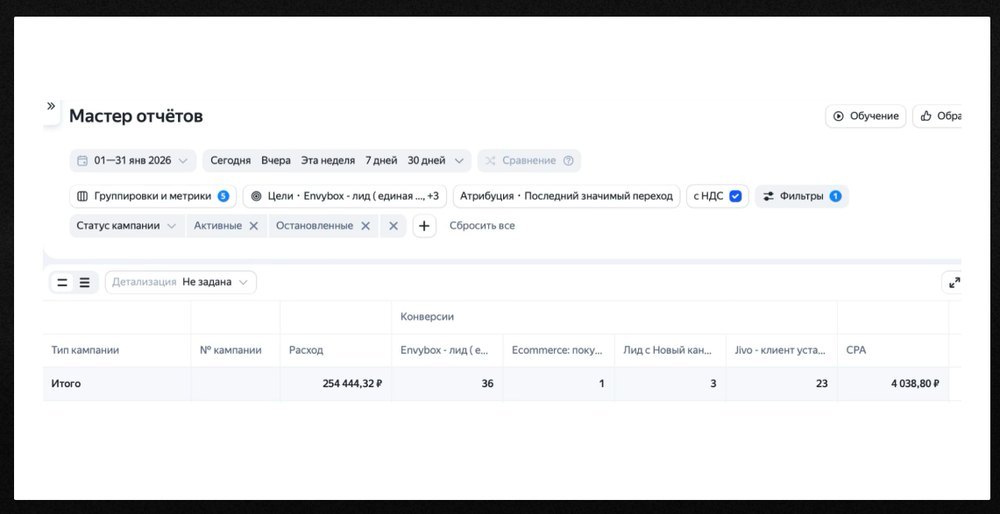Open the Обучение button
1000x514 pixels.
click(865, 116)
